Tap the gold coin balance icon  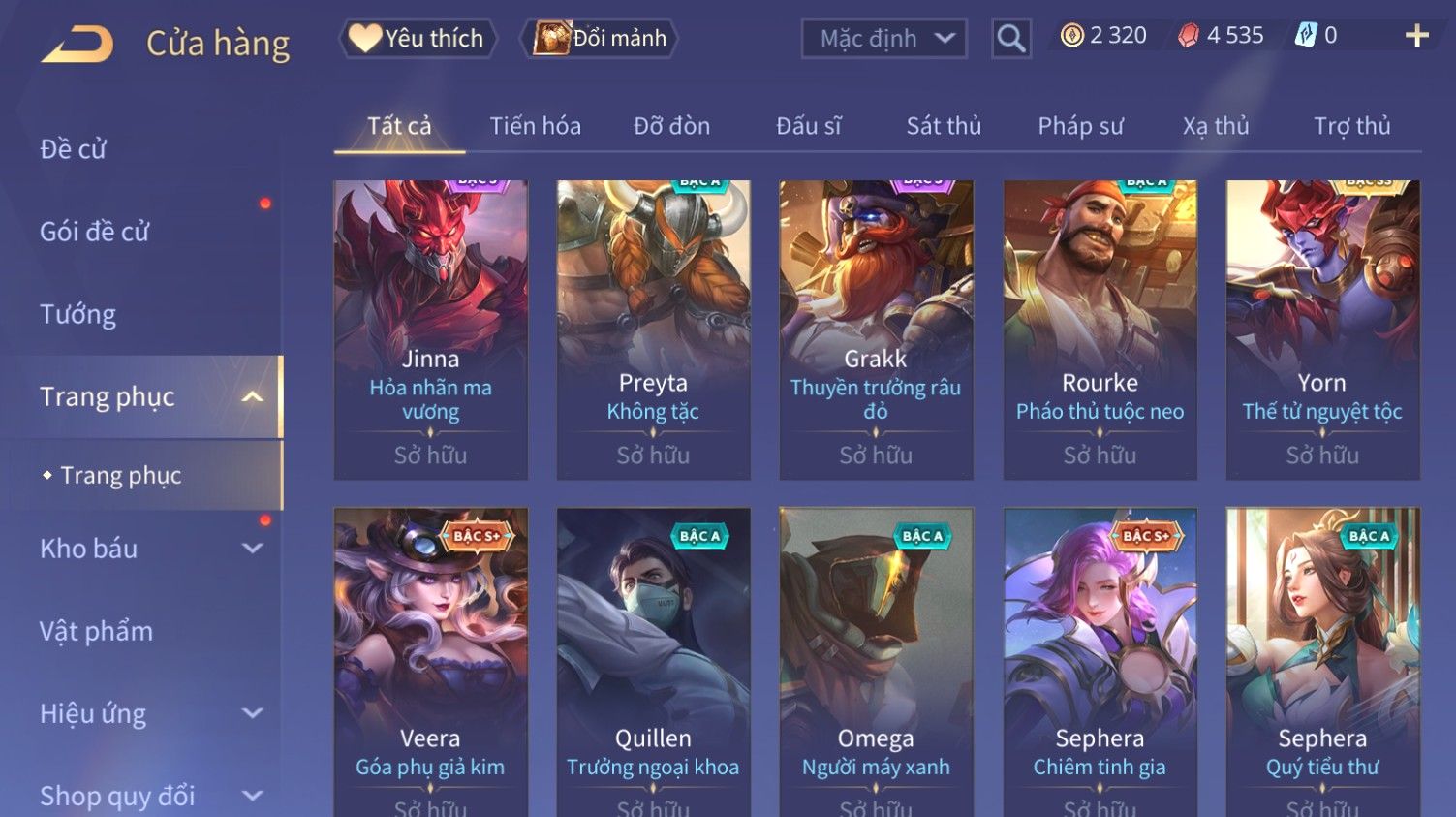1071,36
